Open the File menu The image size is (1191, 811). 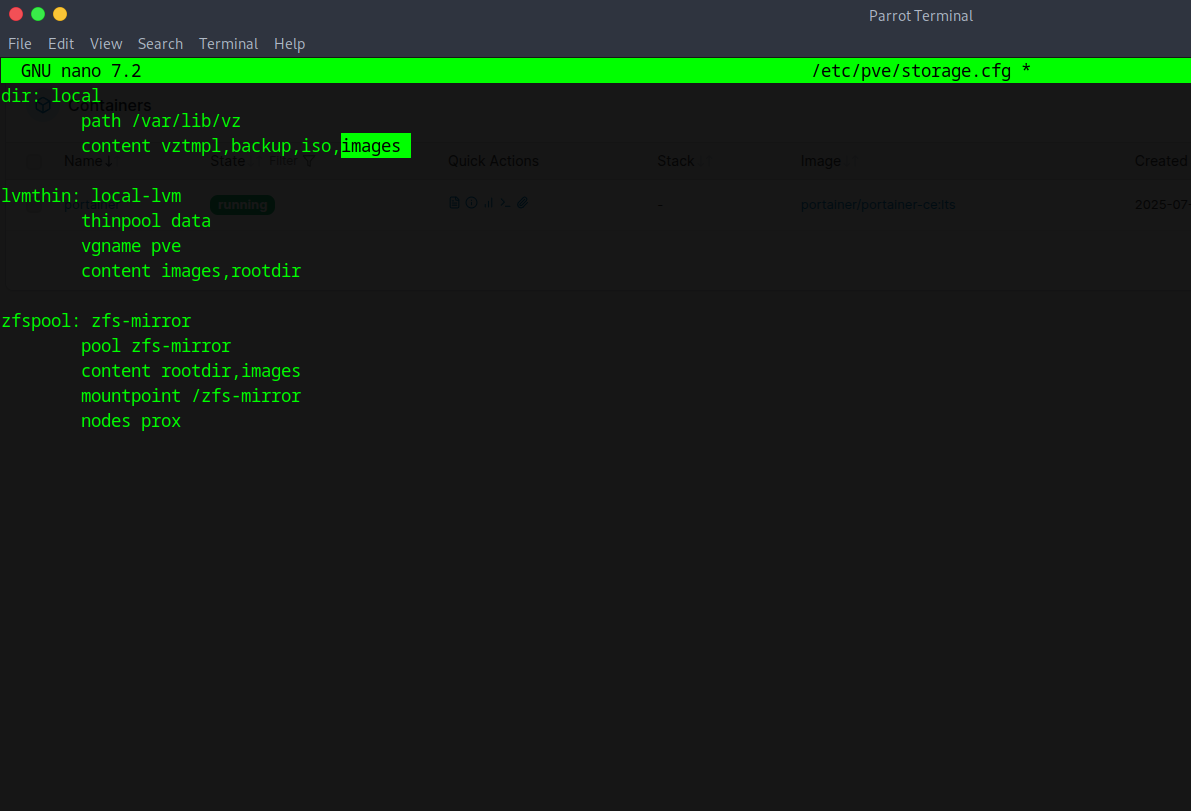[x=20, y=44]
